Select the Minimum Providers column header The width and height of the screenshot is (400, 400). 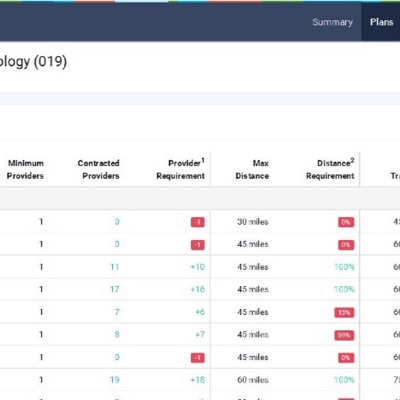(x=26, y=169)
